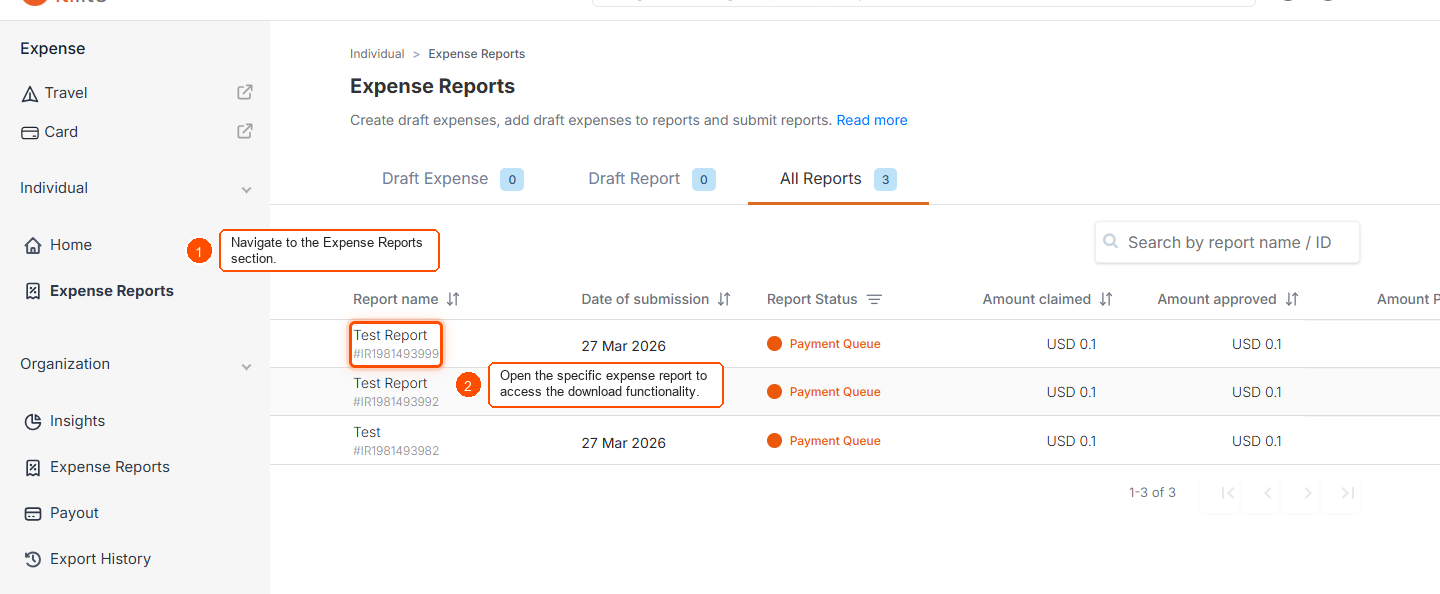
Task: Open Travel from the sidebar icon
Action: click(x=30, y=93)
